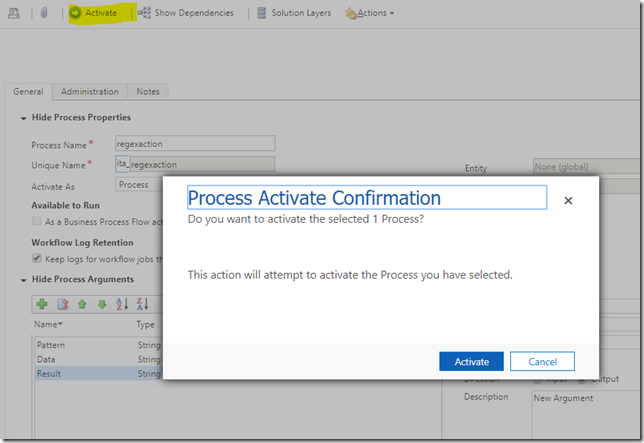Screen dimensions: 644x443
Task: Switch to the Administration tab
Action: coord(90,92)
